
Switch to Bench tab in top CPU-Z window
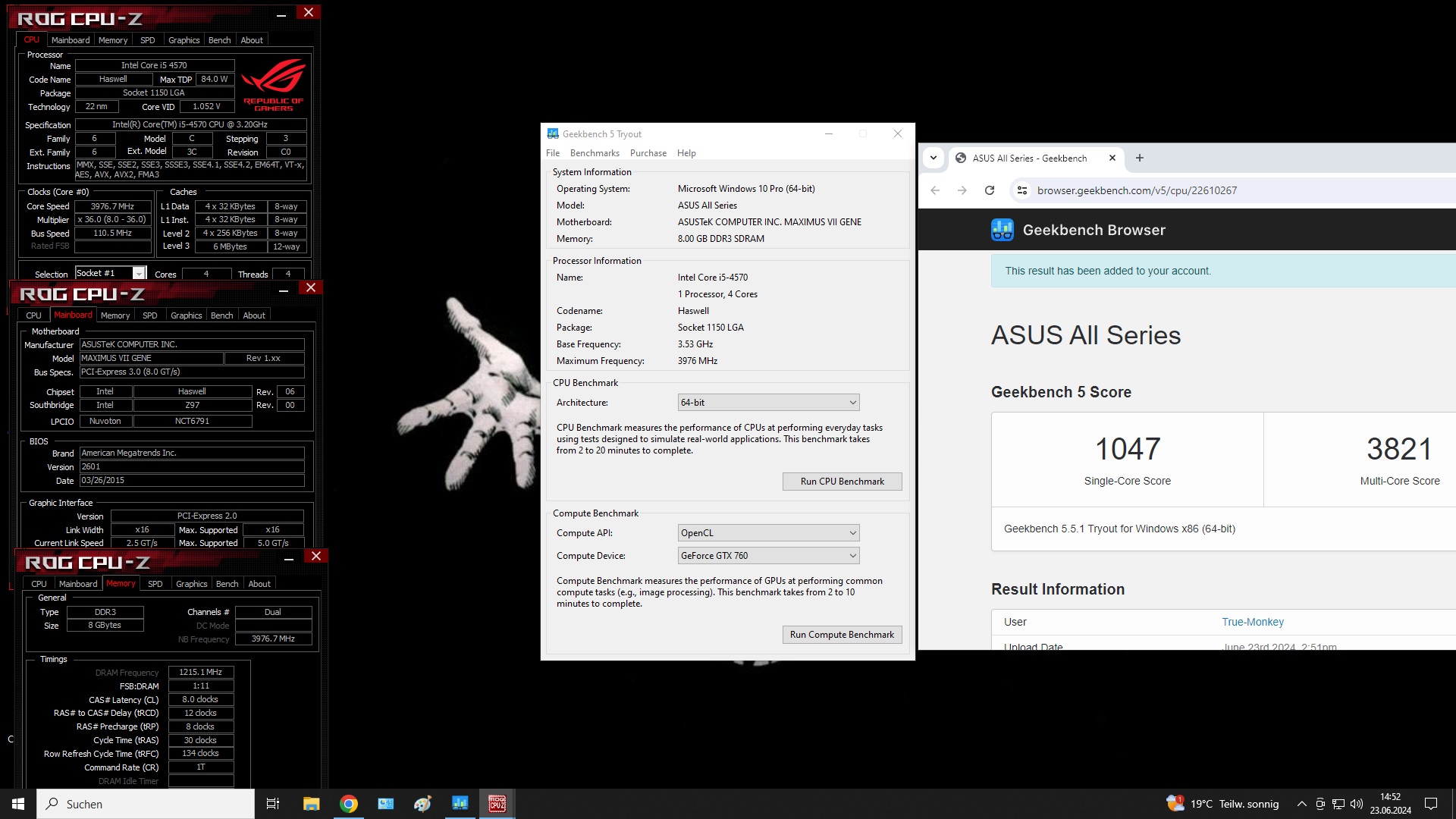(219, 40)
